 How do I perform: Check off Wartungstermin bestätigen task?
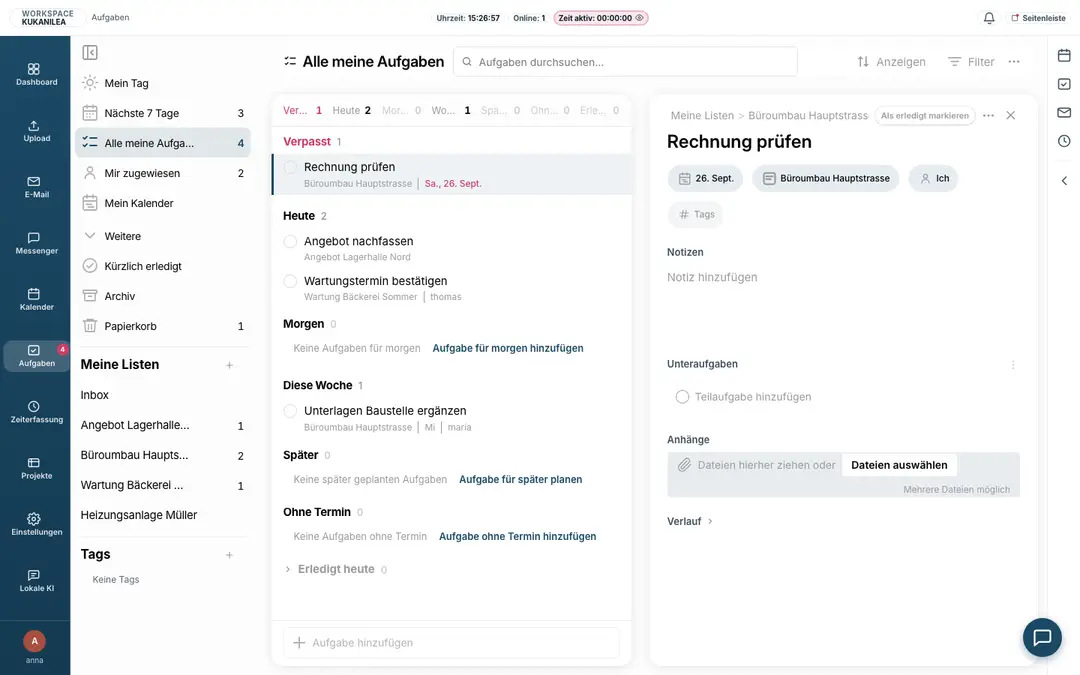tap(291, 281)
